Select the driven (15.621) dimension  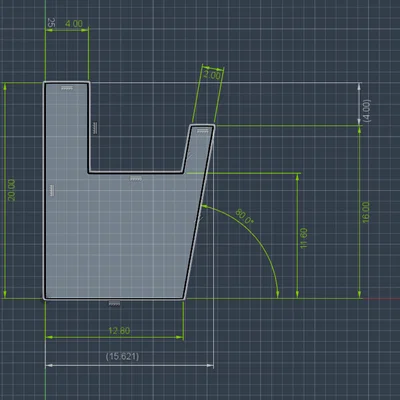pyautogui.click(x=122, y=356)
